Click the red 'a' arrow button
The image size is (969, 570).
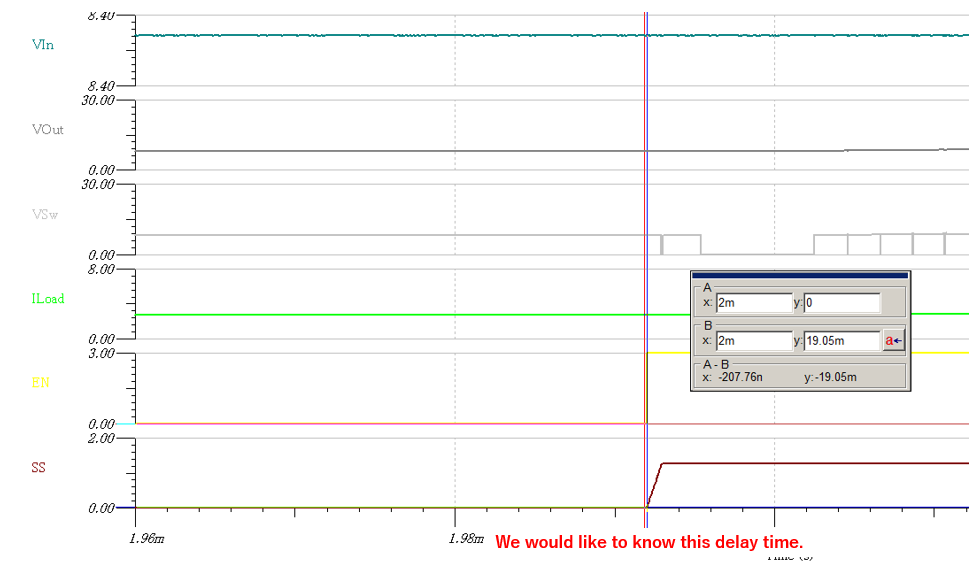(x=894, y=341)
